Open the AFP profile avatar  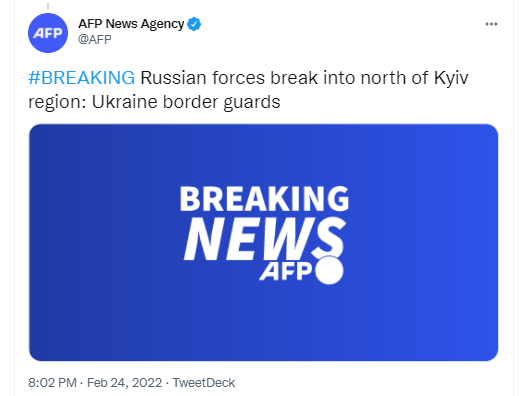[48, 33]
